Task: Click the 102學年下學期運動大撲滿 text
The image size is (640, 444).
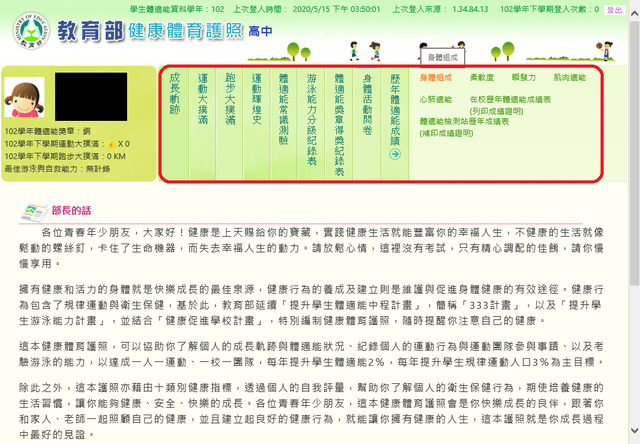Action: pyautogui.click(x=55, y=144)
